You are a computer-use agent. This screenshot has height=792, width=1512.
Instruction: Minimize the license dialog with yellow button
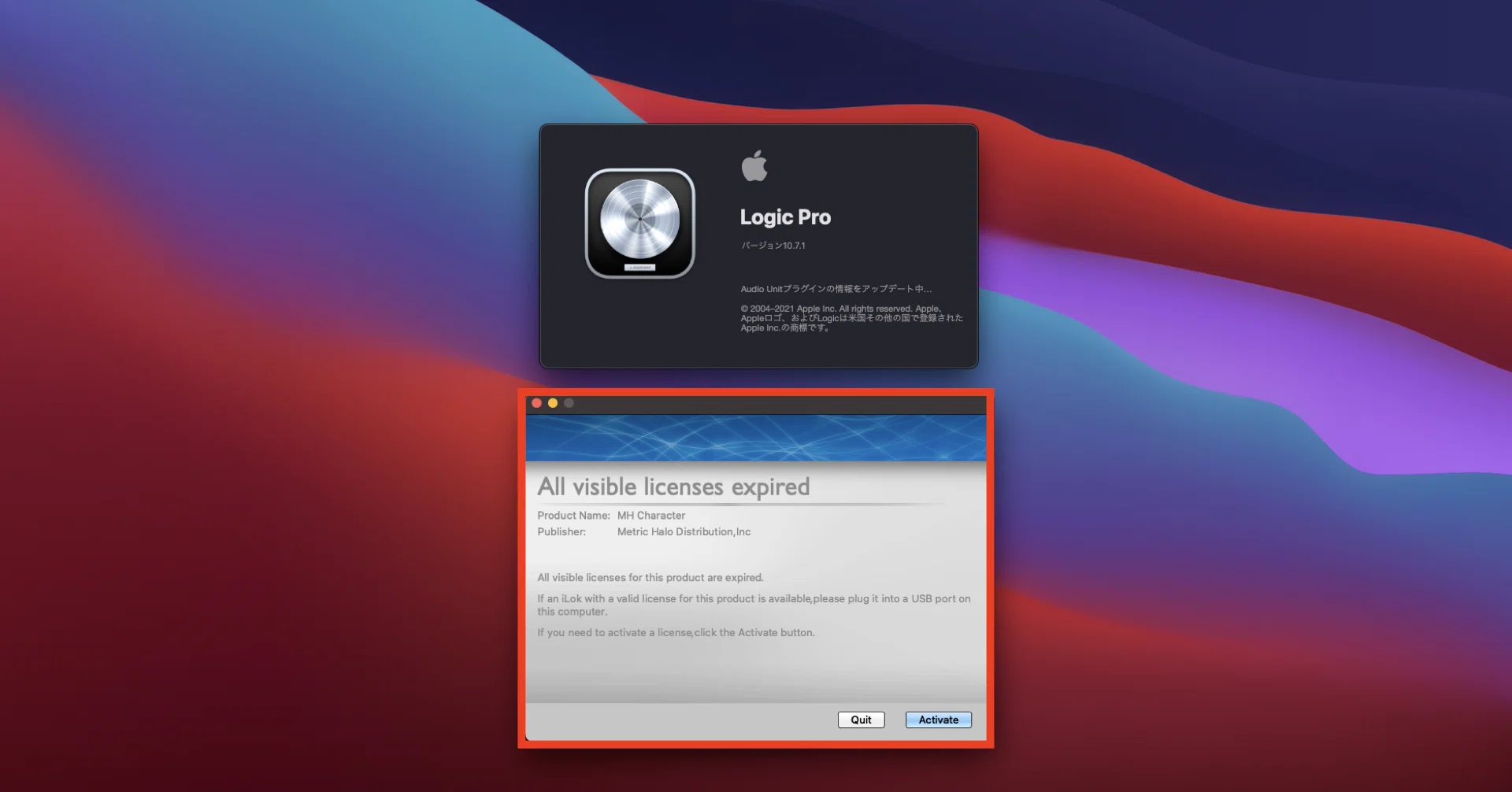(553, 403)
